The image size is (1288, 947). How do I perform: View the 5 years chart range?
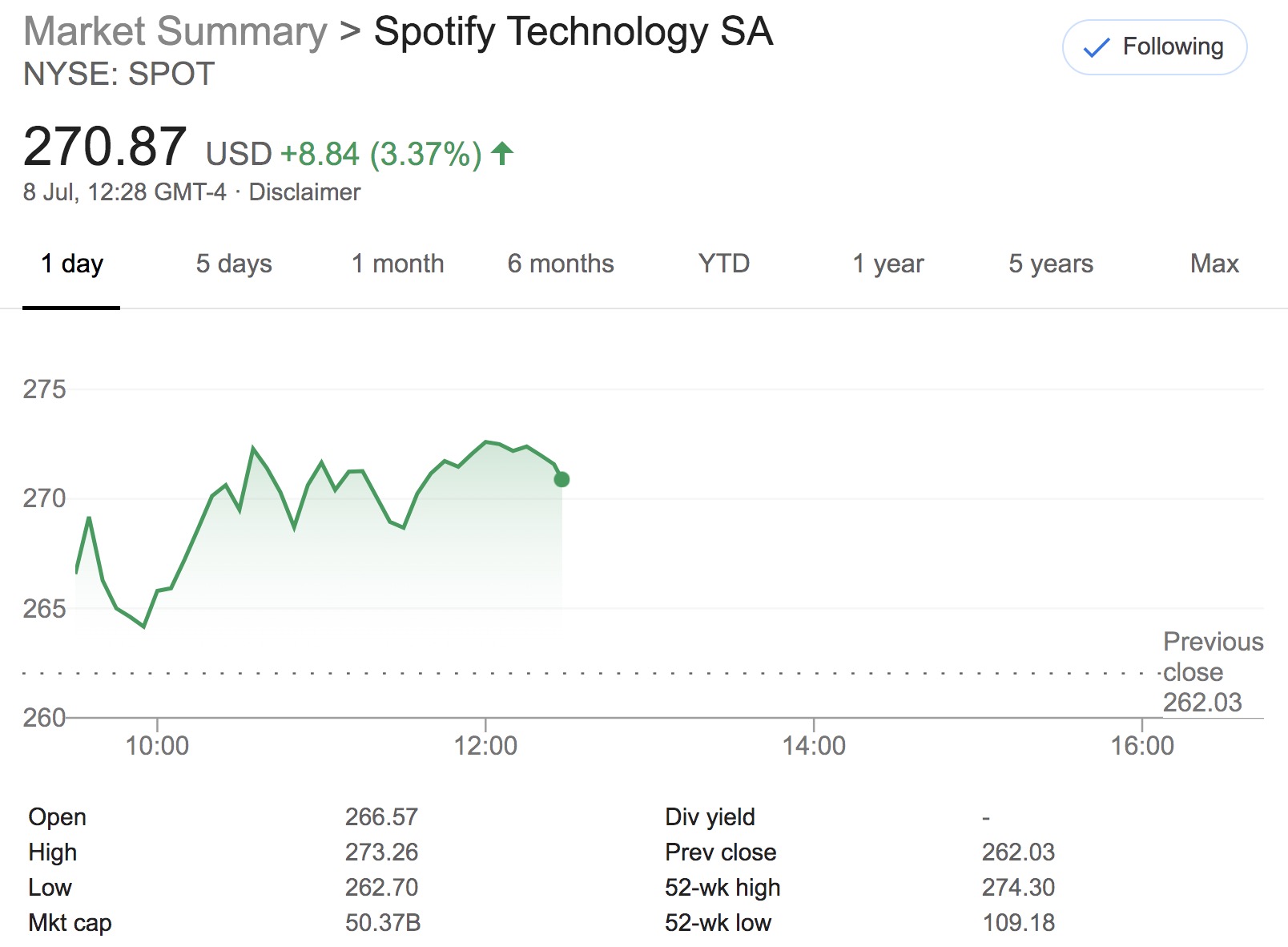tap(1050, 264)
